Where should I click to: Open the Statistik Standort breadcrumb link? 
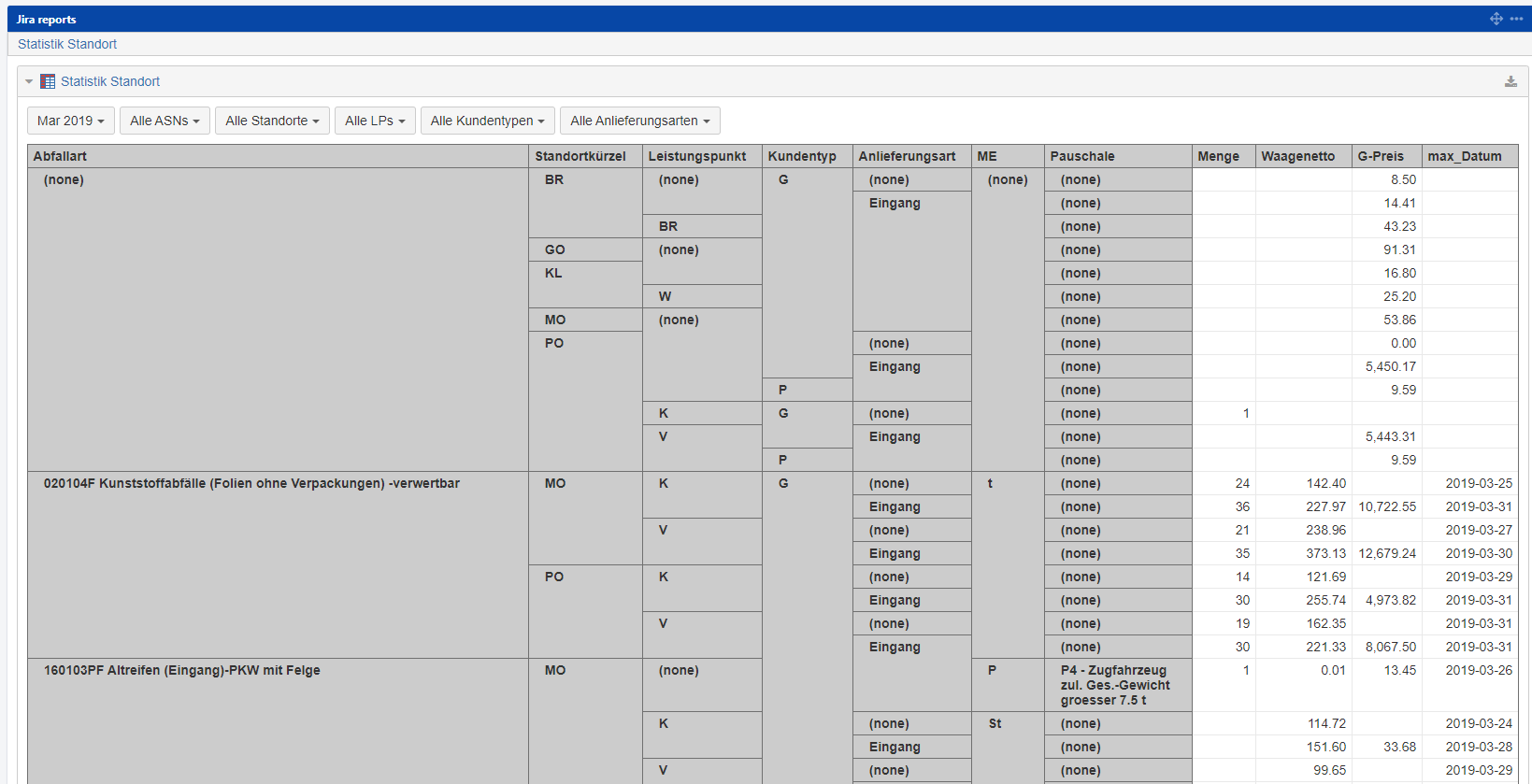coord(67,44)
